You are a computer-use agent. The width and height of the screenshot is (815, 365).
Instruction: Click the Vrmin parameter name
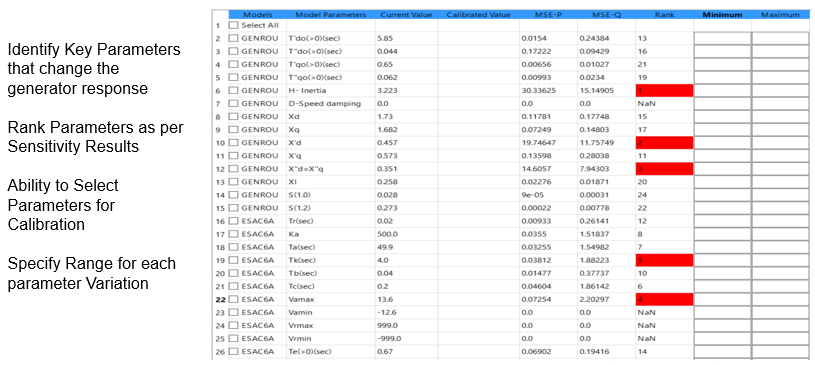[x=299, y=338]
